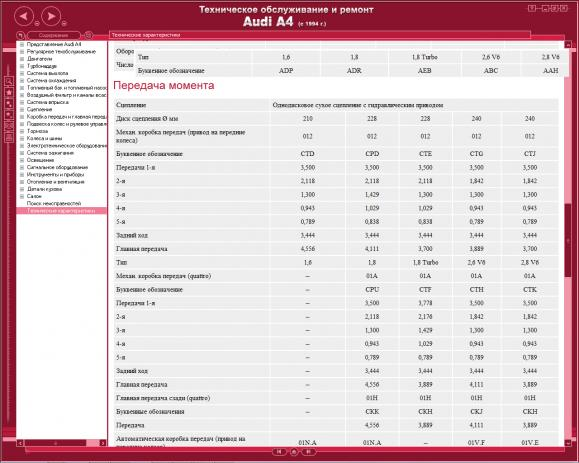This screenshot has height=463, width=579.
Task: Click the sidebar horizontal scroll right arrow
Action: [x=103, y=443]
